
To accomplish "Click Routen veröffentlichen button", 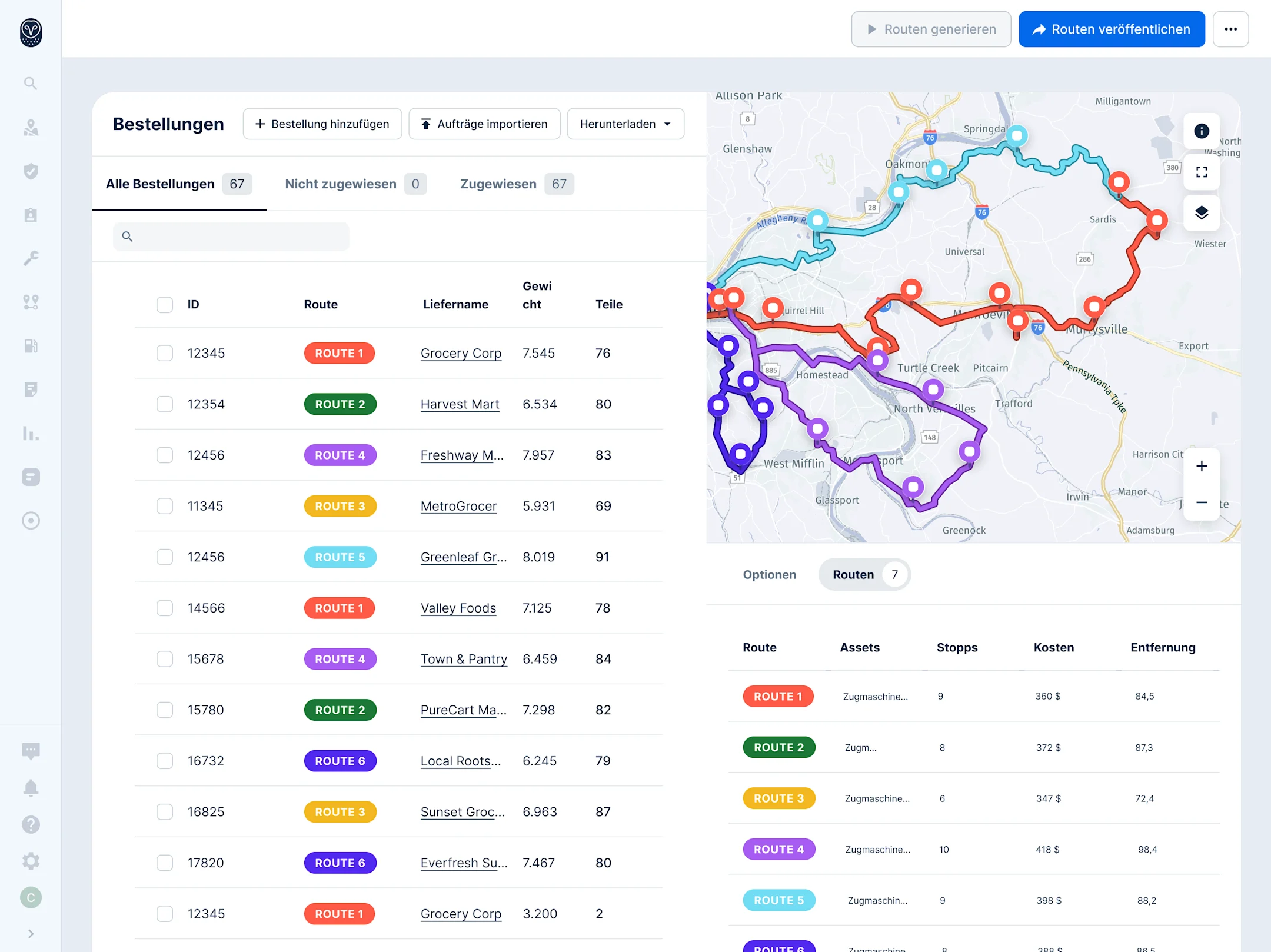I will (x=1111, y=29).
